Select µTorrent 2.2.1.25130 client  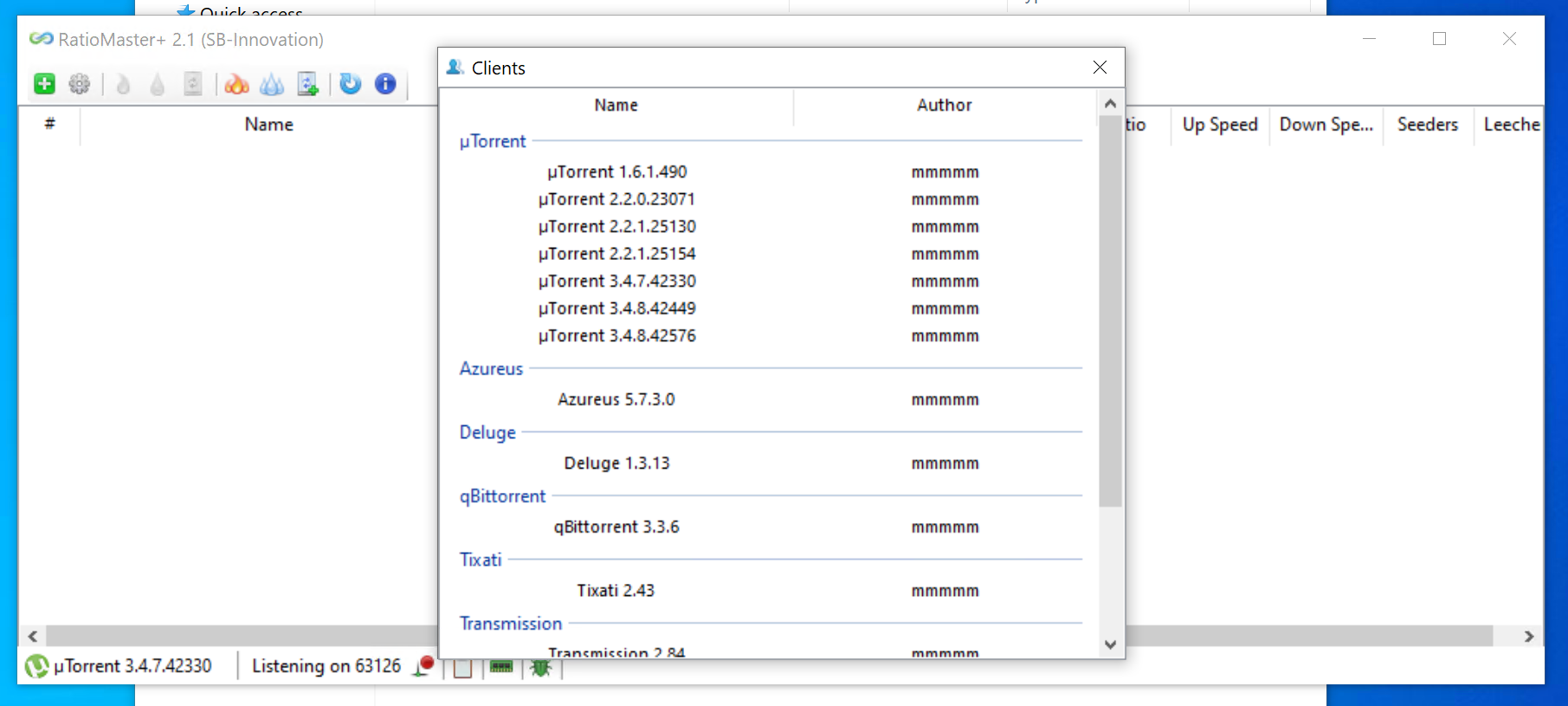617,227
